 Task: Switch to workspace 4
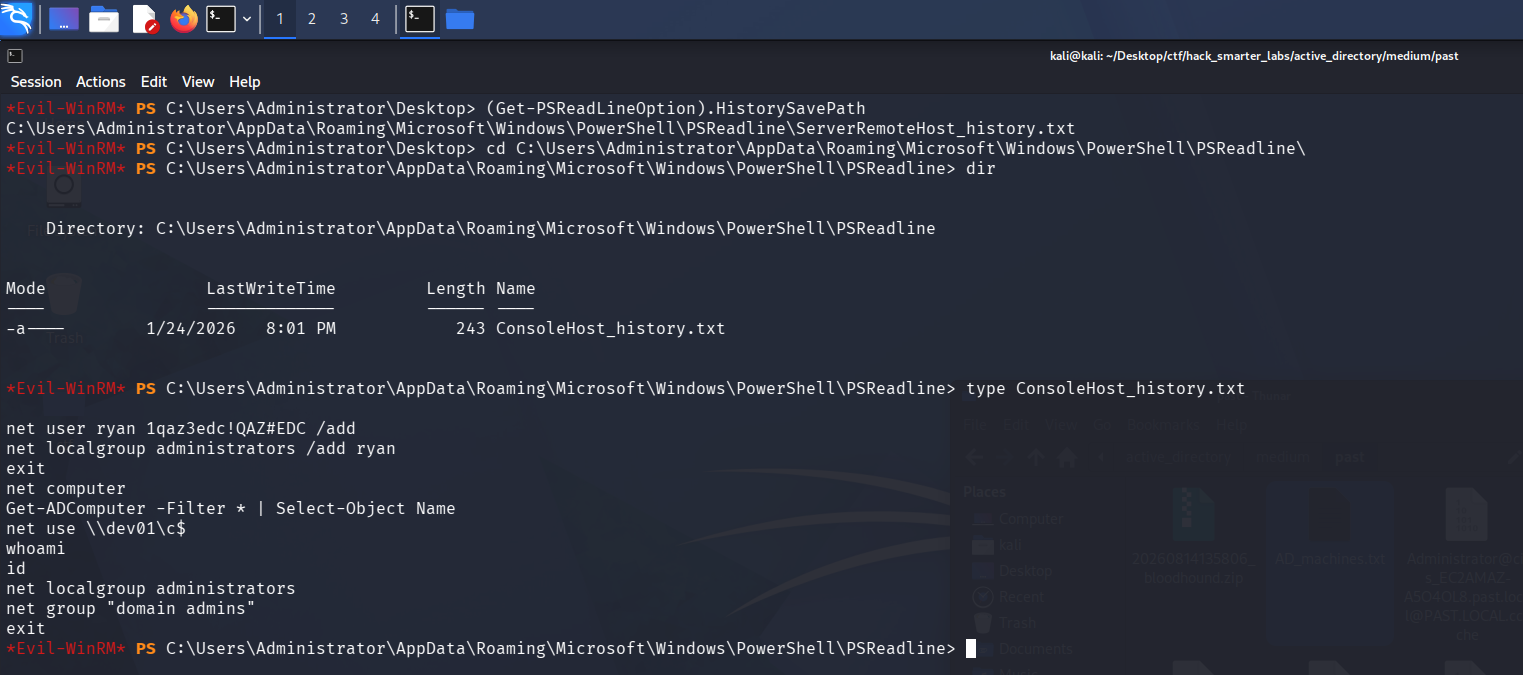[376, 18]
